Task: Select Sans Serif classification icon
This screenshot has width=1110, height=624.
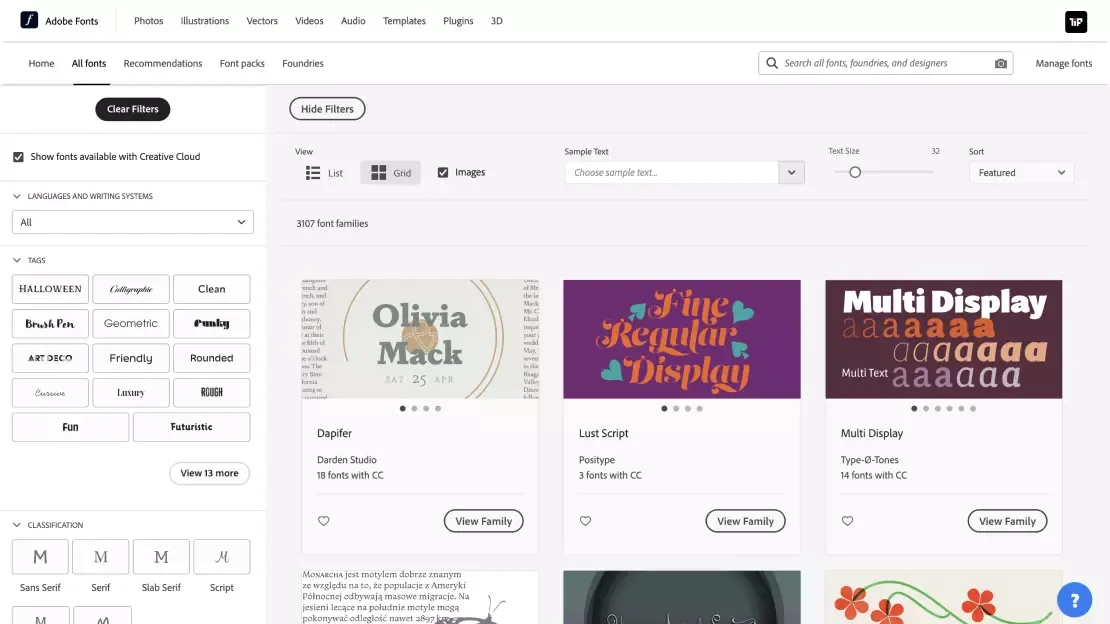Action: (x=40, y=557)
